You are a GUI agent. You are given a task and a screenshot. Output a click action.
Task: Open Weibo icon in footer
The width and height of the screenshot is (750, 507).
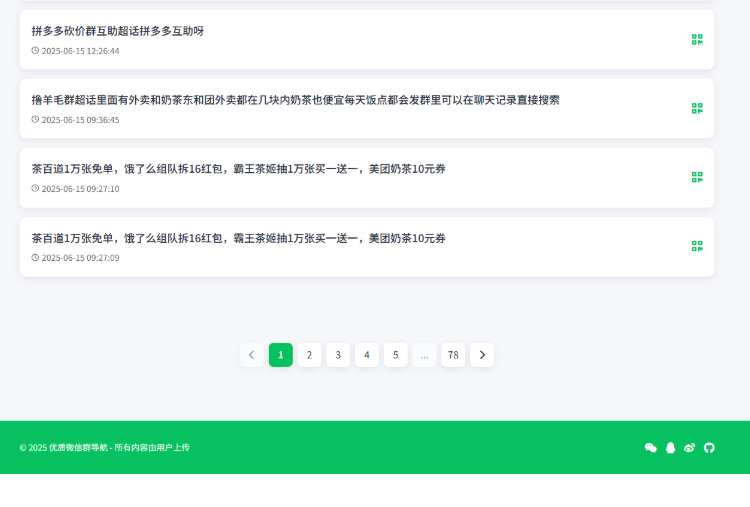coord(689,448)
